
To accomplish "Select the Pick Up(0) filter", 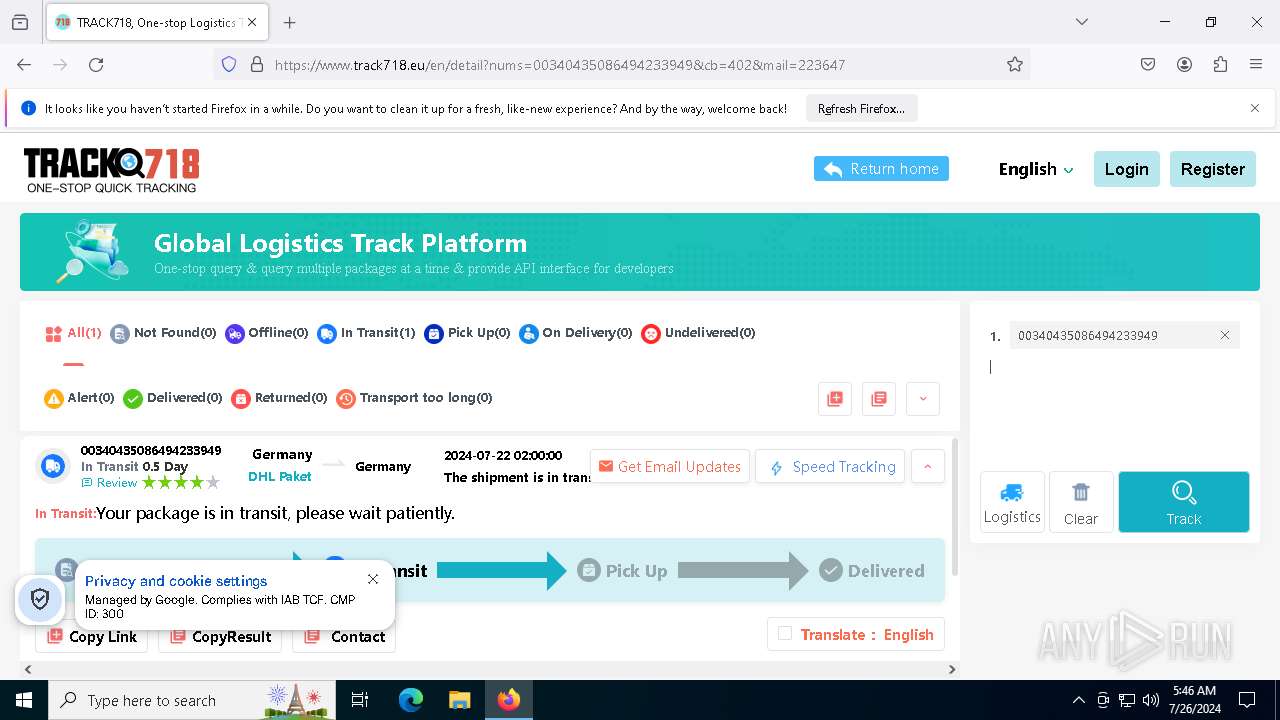I will pos(467,333).
